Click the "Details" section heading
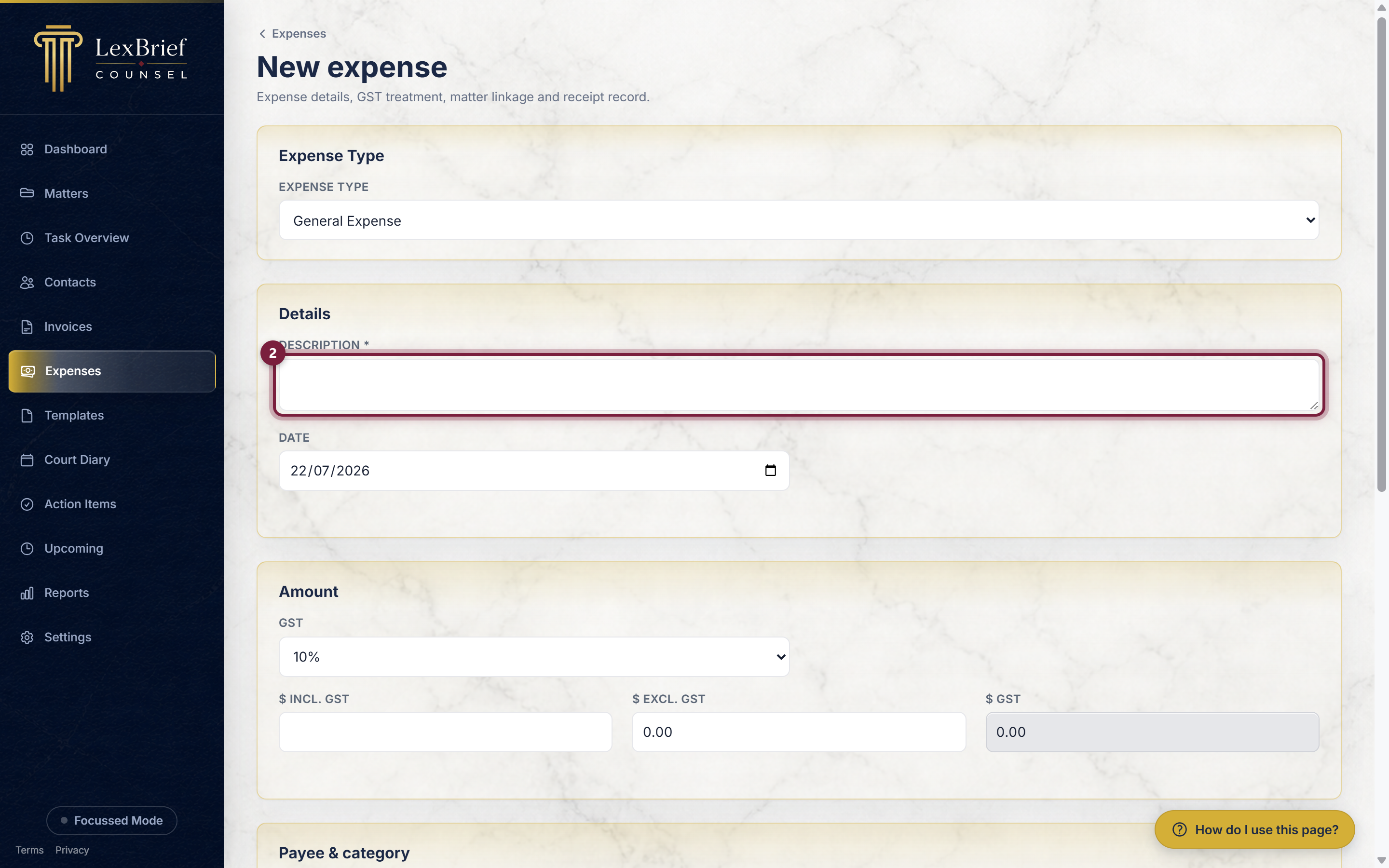The image size is (1389, 868). click(x=305, y=314)
